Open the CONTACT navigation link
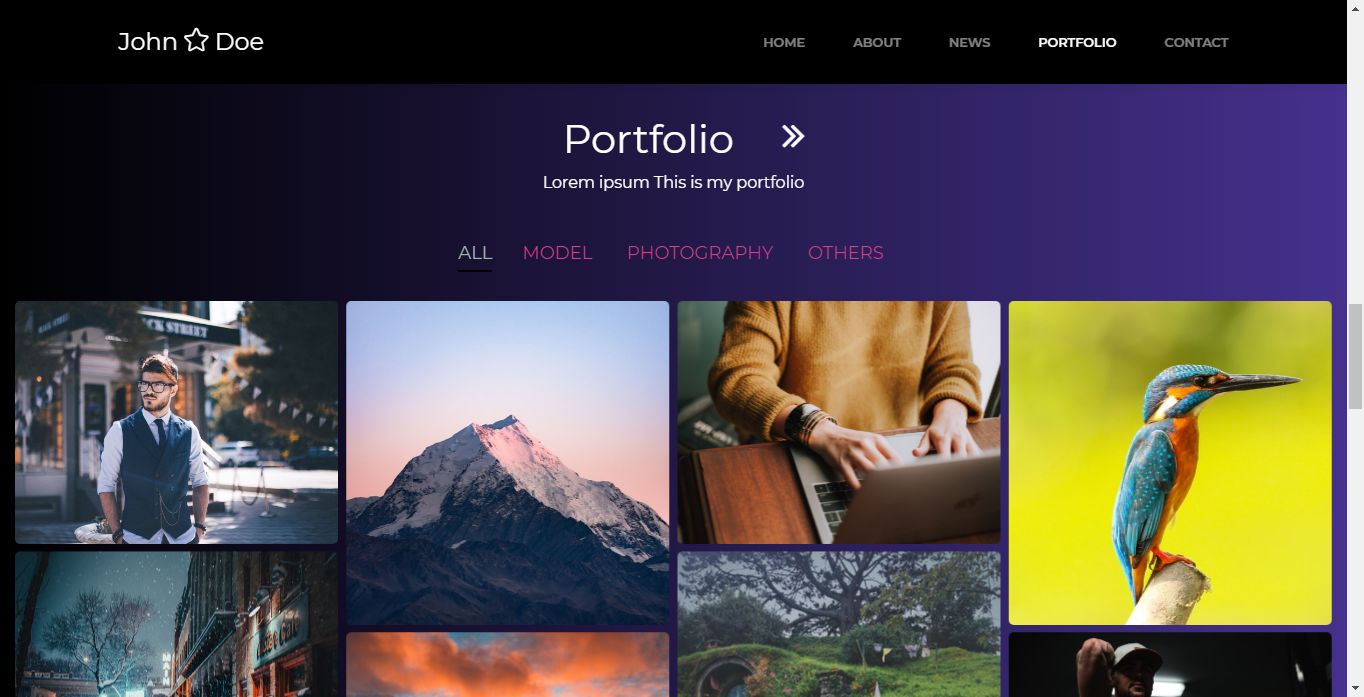The width and height of the screenshot is (1364, 697). click(1196, 42)
